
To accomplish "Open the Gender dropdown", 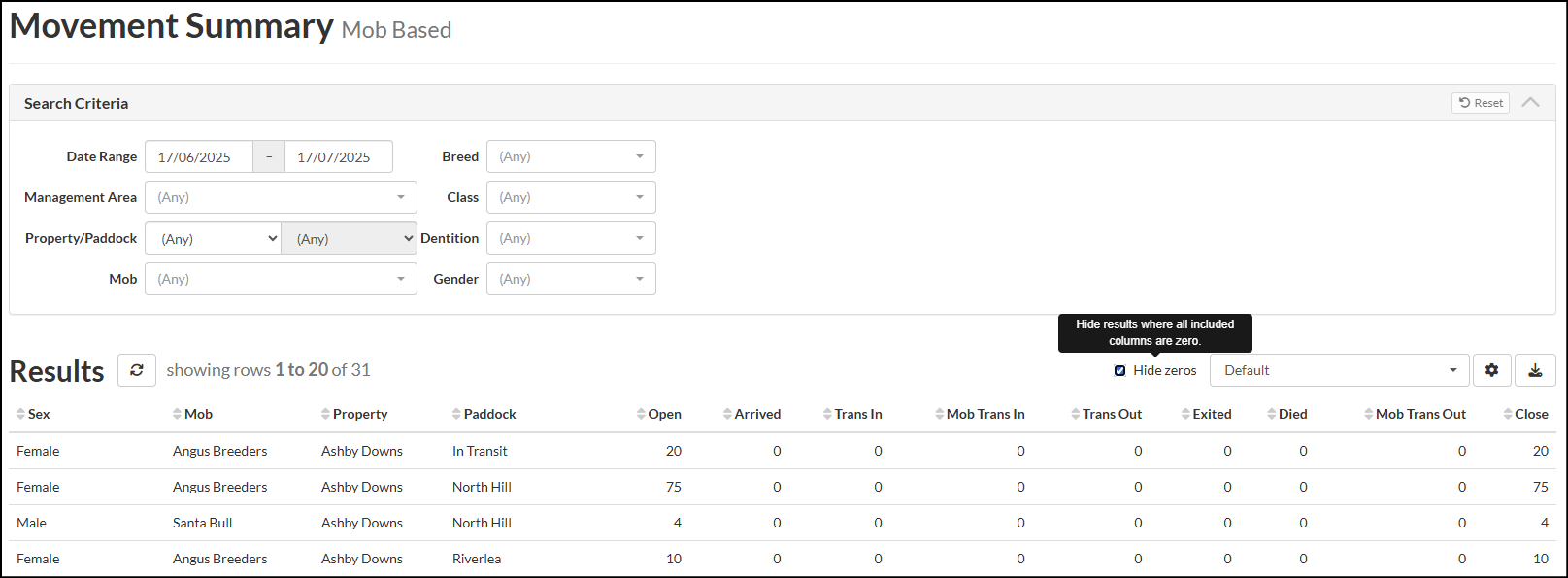I will [x=571, y=279].
